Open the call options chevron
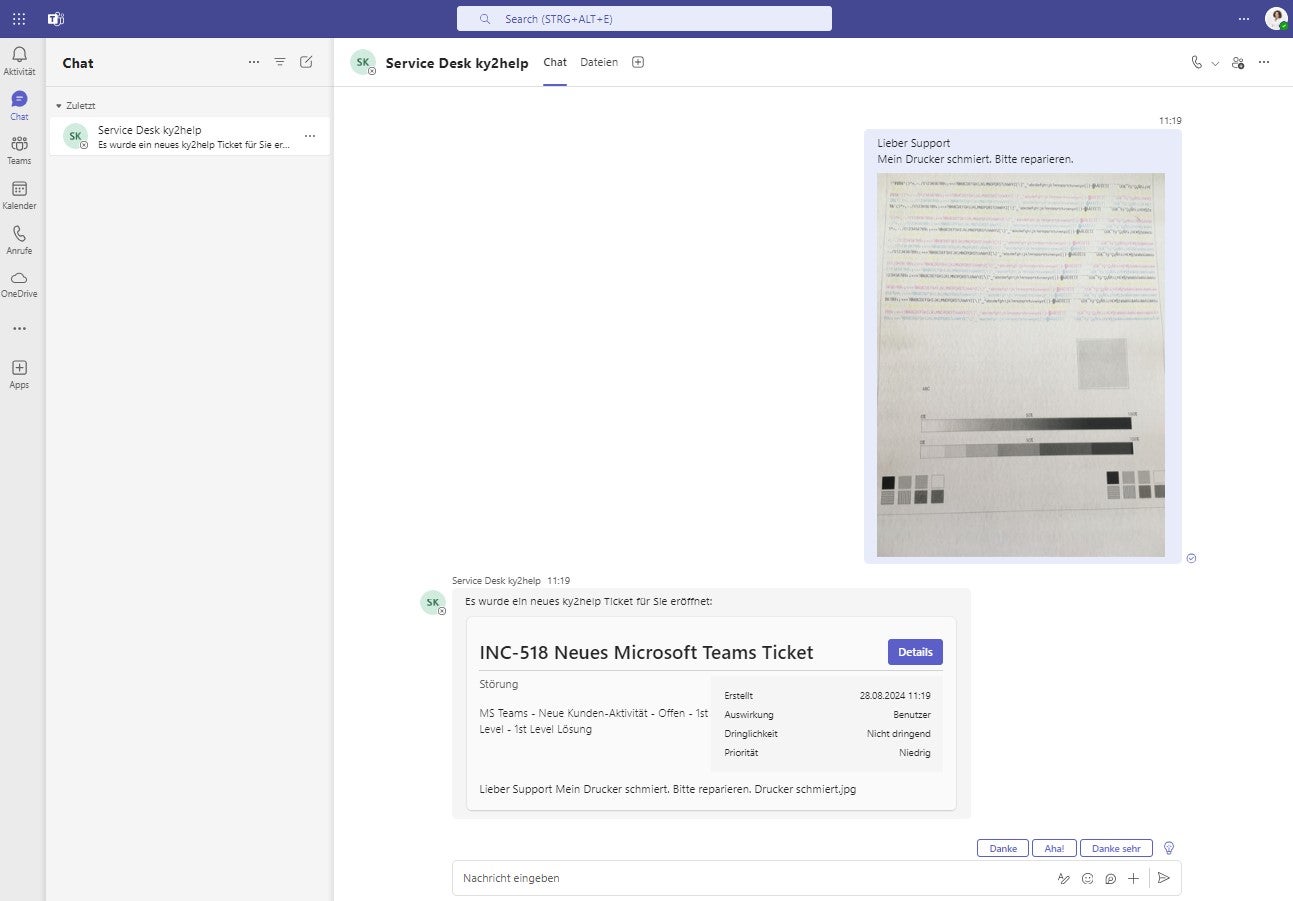Viewport: 1293px width, 901px height. tap(1214, 62)
